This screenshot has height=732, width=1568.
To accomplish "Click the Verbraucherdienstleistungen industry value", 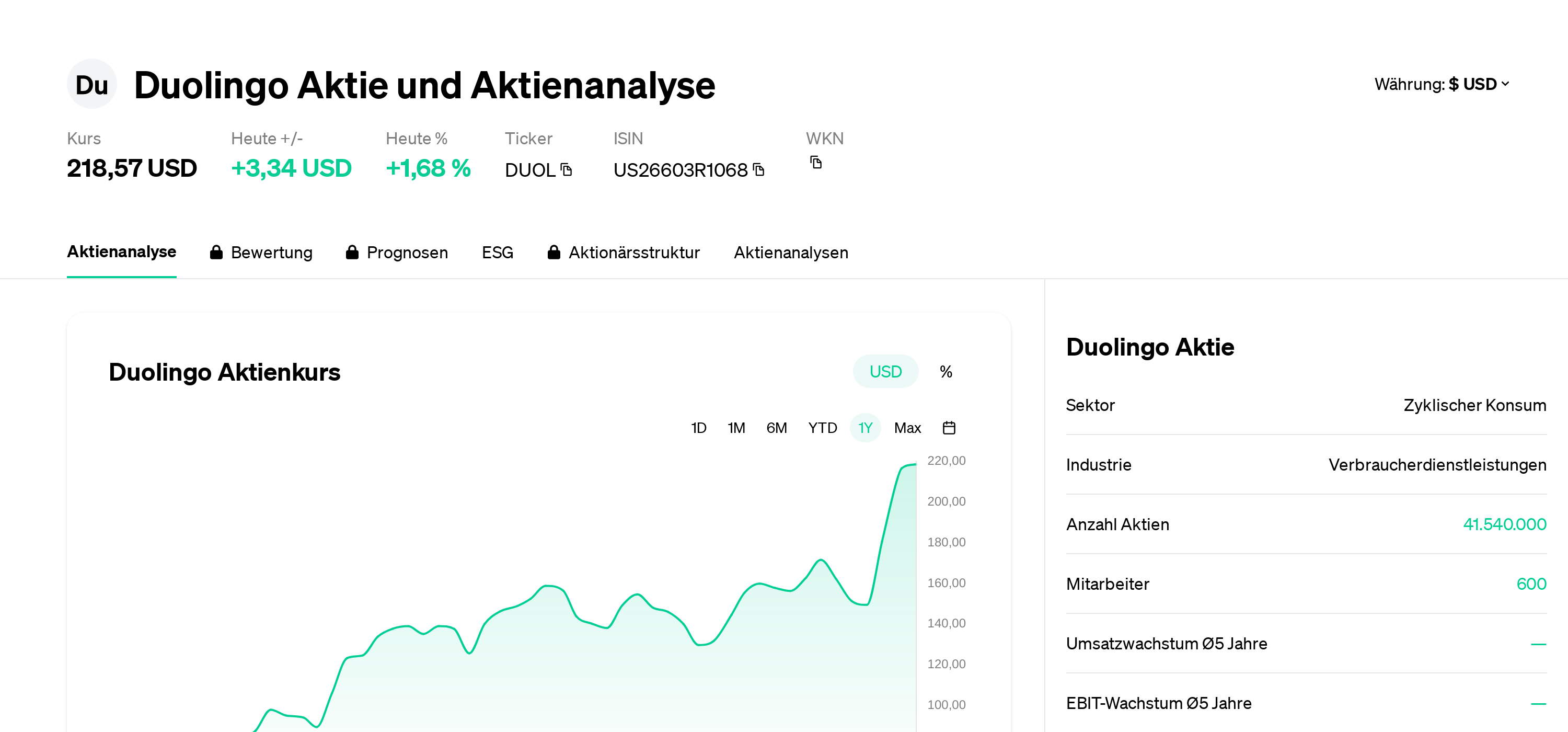I will (1437, 465).
